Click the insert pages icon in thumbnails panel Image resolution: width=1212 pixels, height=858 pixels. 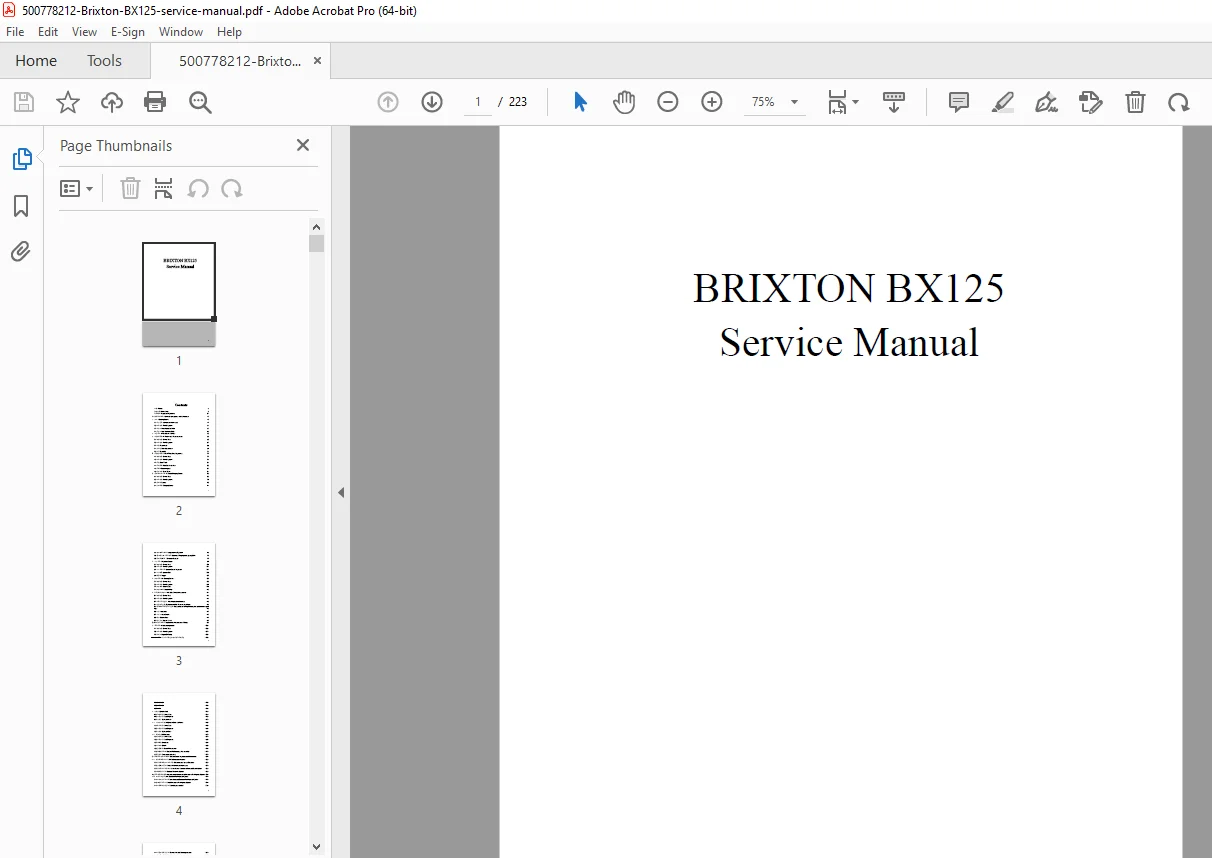(x=164, y=188)
